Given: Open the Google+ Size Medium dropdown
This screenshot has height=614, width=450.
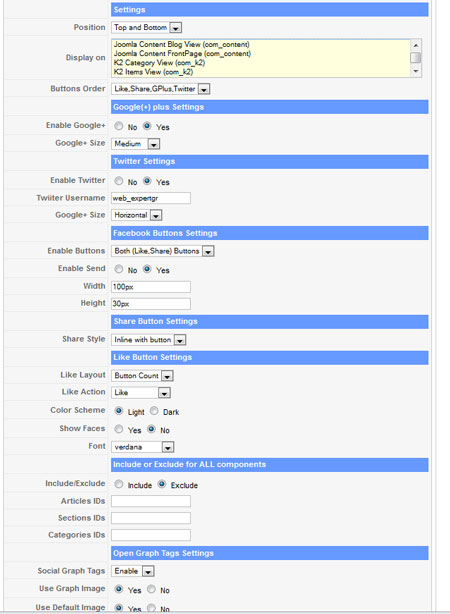Looking at the screenshot, I should (136, 144).
